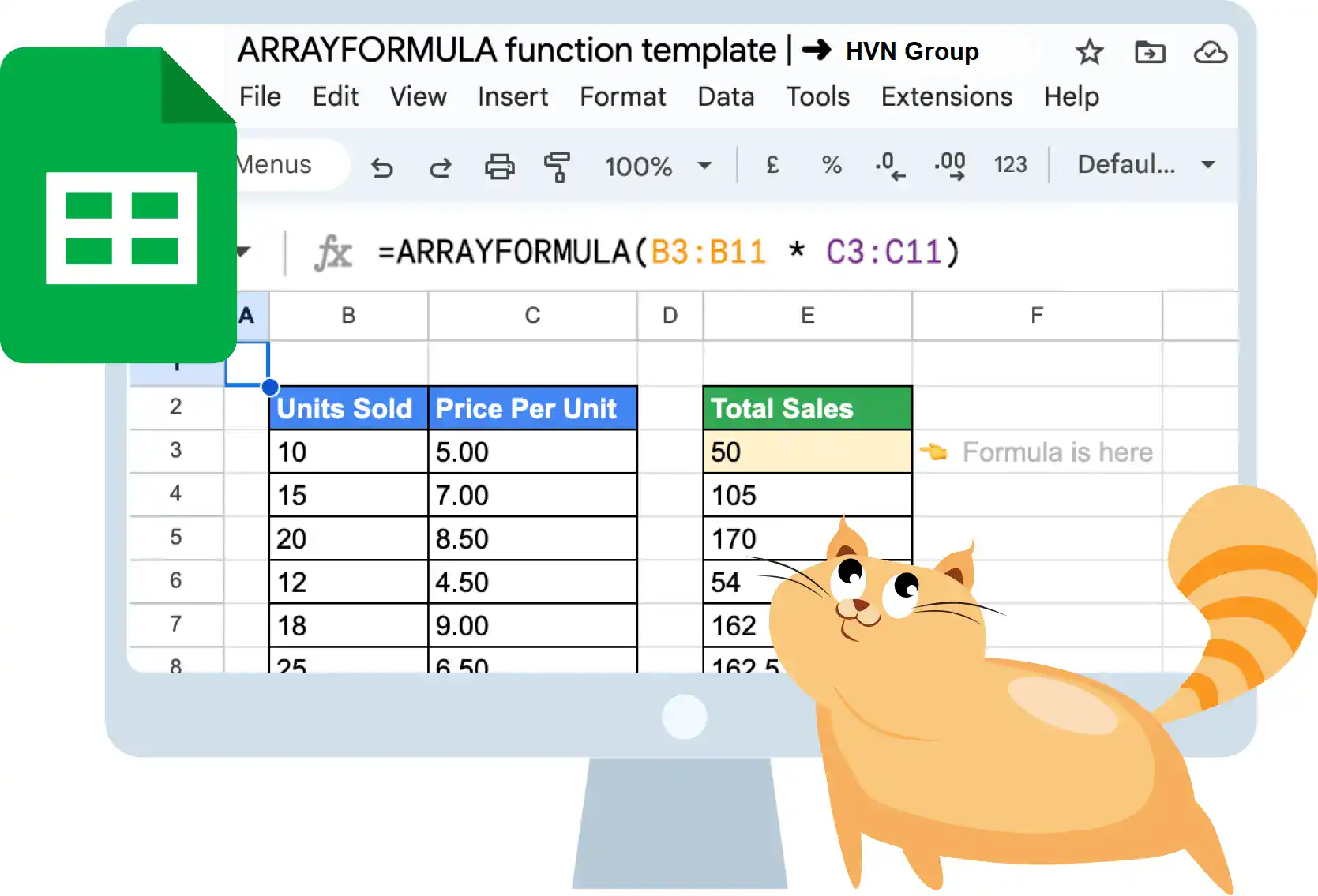The width and height of the screenshot is (1318, 896).
Task: Open the zoom level dropdown
Action: point(658,167)
